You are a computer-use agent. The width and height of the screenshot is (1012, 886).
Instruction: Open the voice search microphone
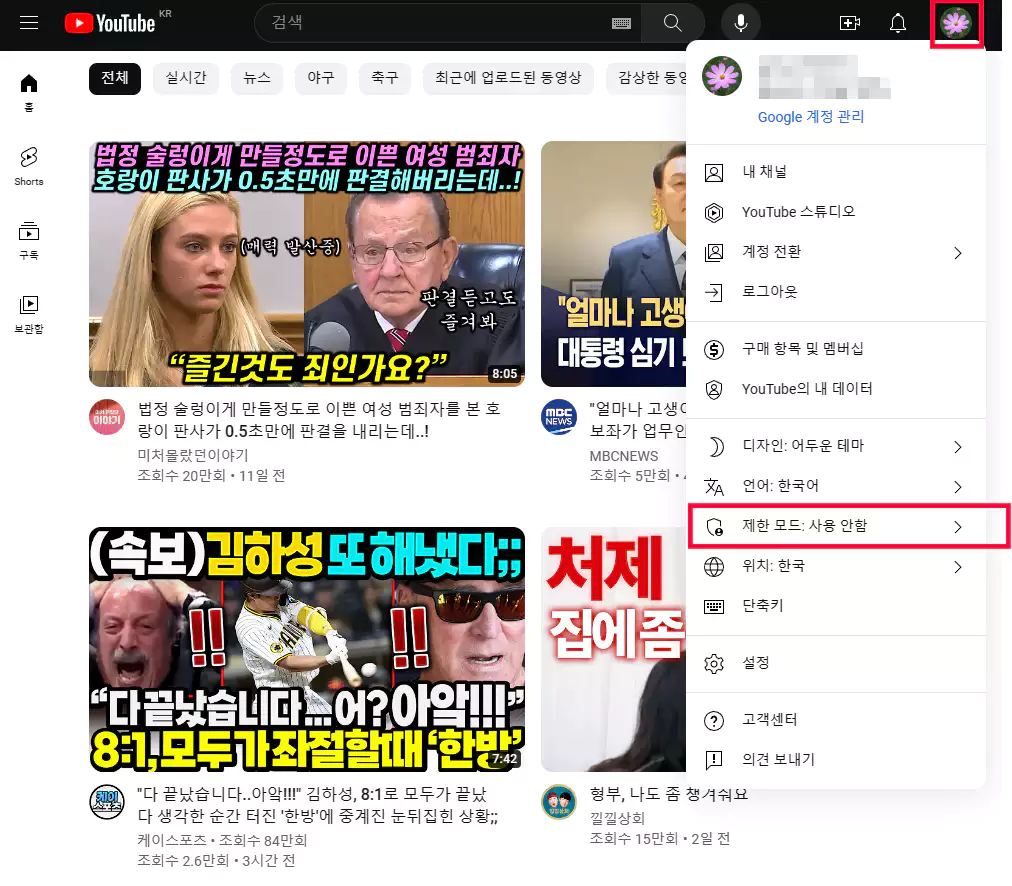(x=740, y=22)
